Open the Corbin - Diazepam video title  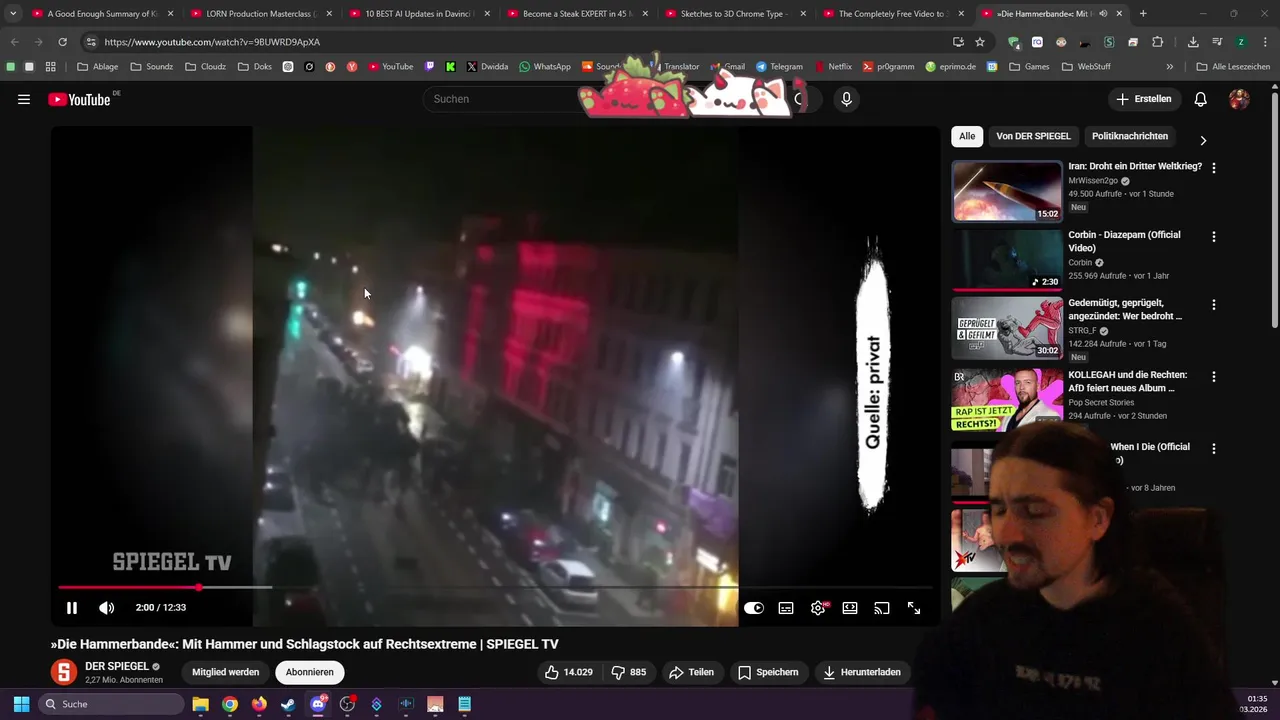click(1124, 241)
